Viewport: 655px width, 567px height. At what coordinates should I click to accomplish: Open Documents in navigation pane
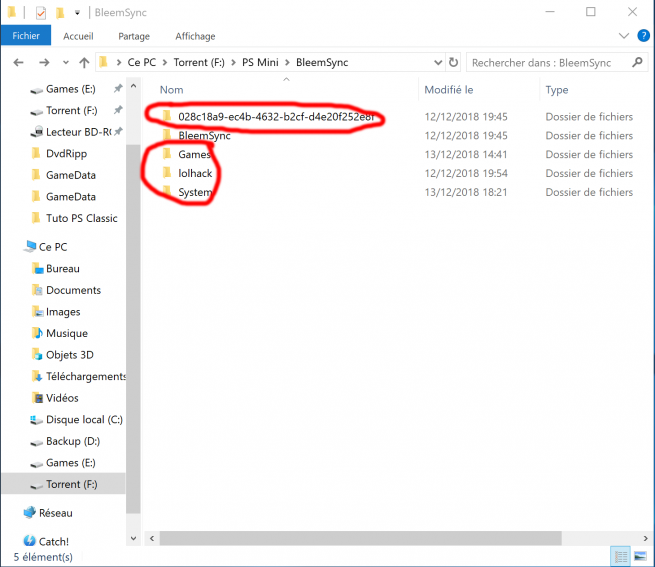73,290
